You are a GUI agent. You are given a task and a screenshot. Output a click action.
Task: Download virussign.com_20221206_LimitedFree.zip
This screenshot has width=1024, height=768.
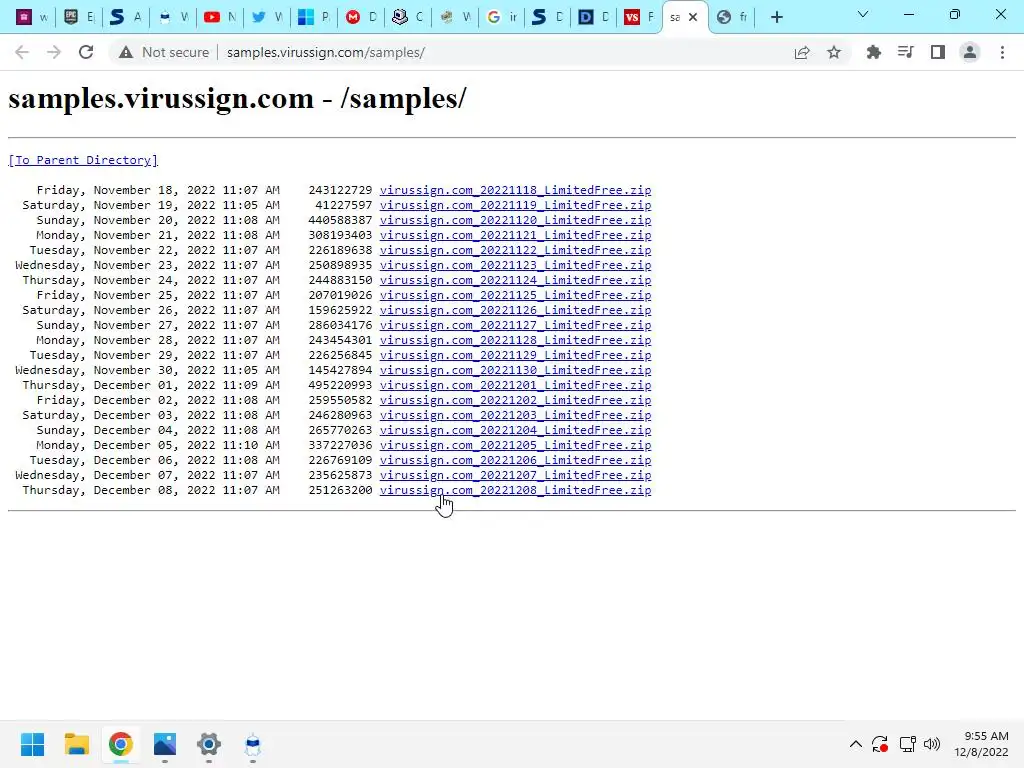pyautogui.click(x=515, y=460)
